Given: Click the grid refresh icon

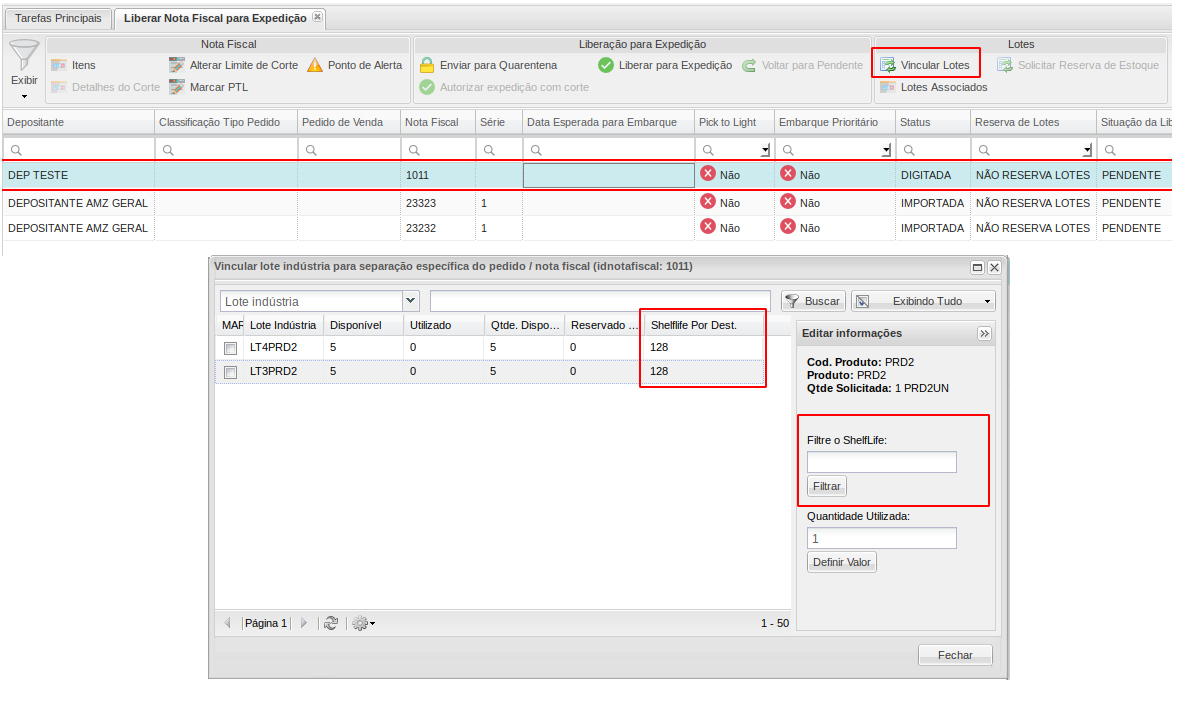Looking at the screenshot, I should point(331,623).
